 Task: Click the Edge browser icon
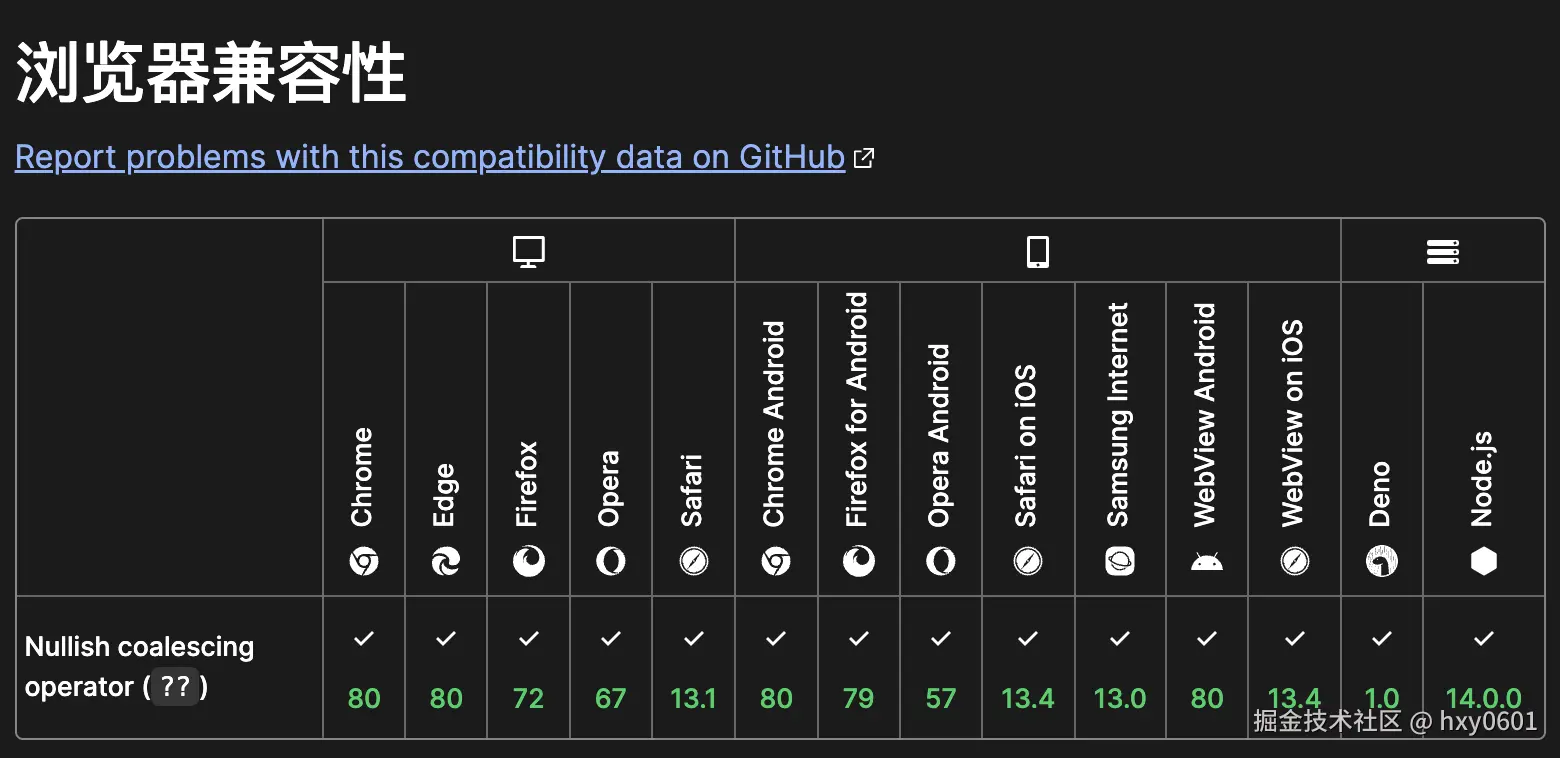(x=446, y=562)
